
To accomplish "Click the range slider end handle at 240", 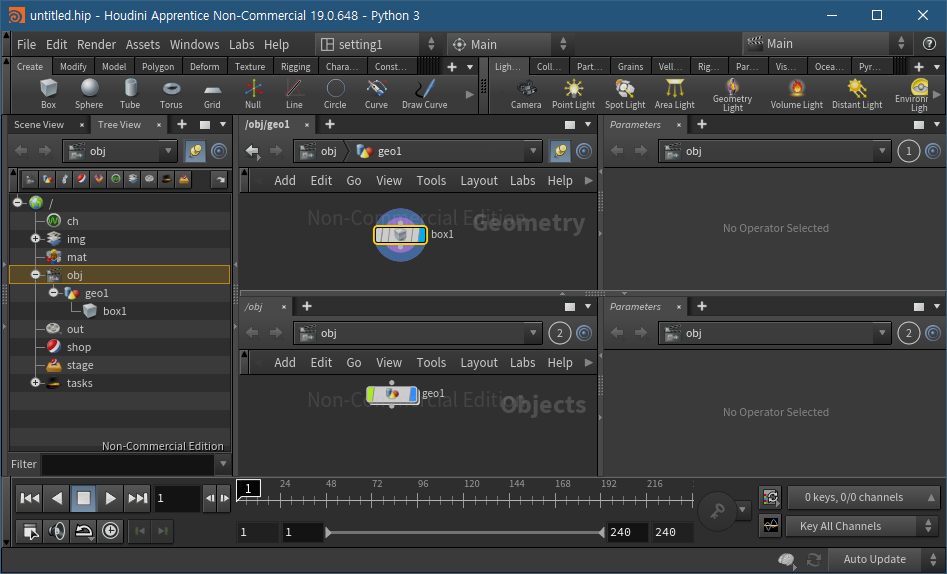I will pyautogui.click(x=602, y=532).
